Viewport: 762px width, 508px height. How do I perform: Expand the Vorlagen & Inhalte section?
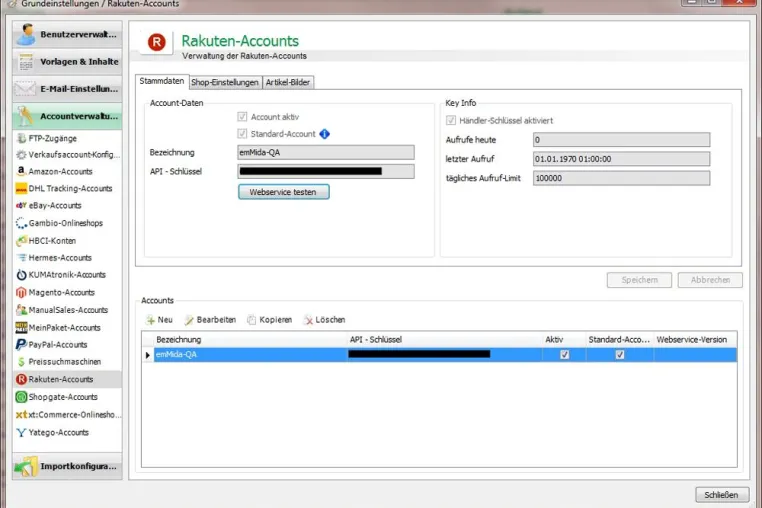pos(67,62)
